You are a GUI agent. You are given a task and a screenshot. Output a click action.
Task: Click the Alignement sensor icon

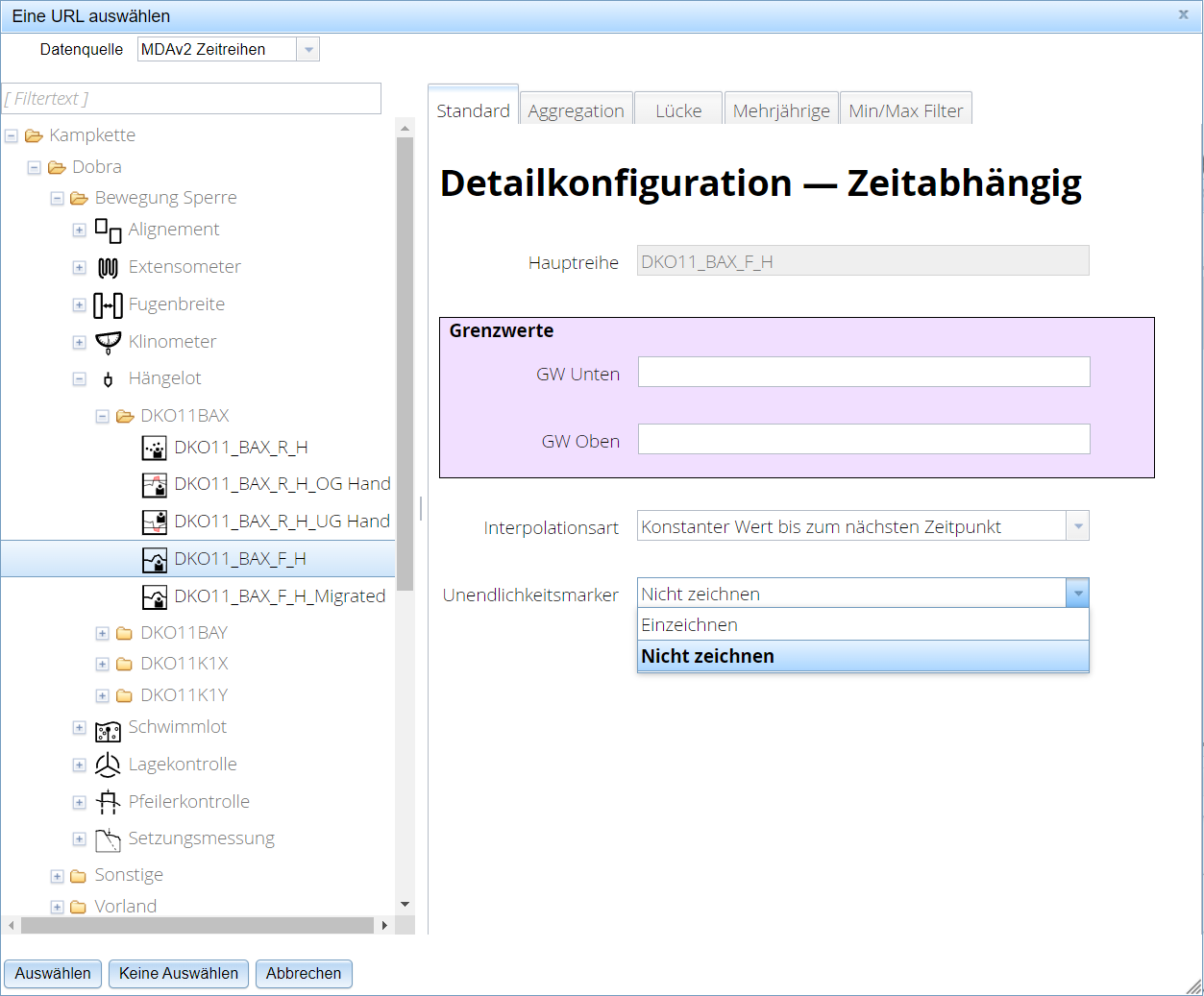(108, 231)
